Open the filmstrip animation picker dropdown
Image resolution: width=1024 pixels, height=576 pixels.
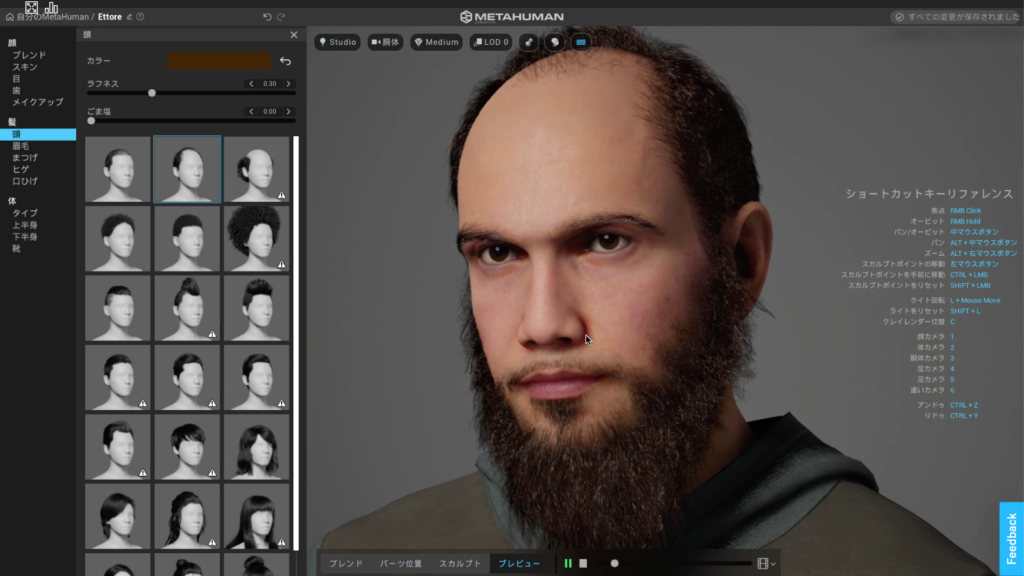(766, 563)
